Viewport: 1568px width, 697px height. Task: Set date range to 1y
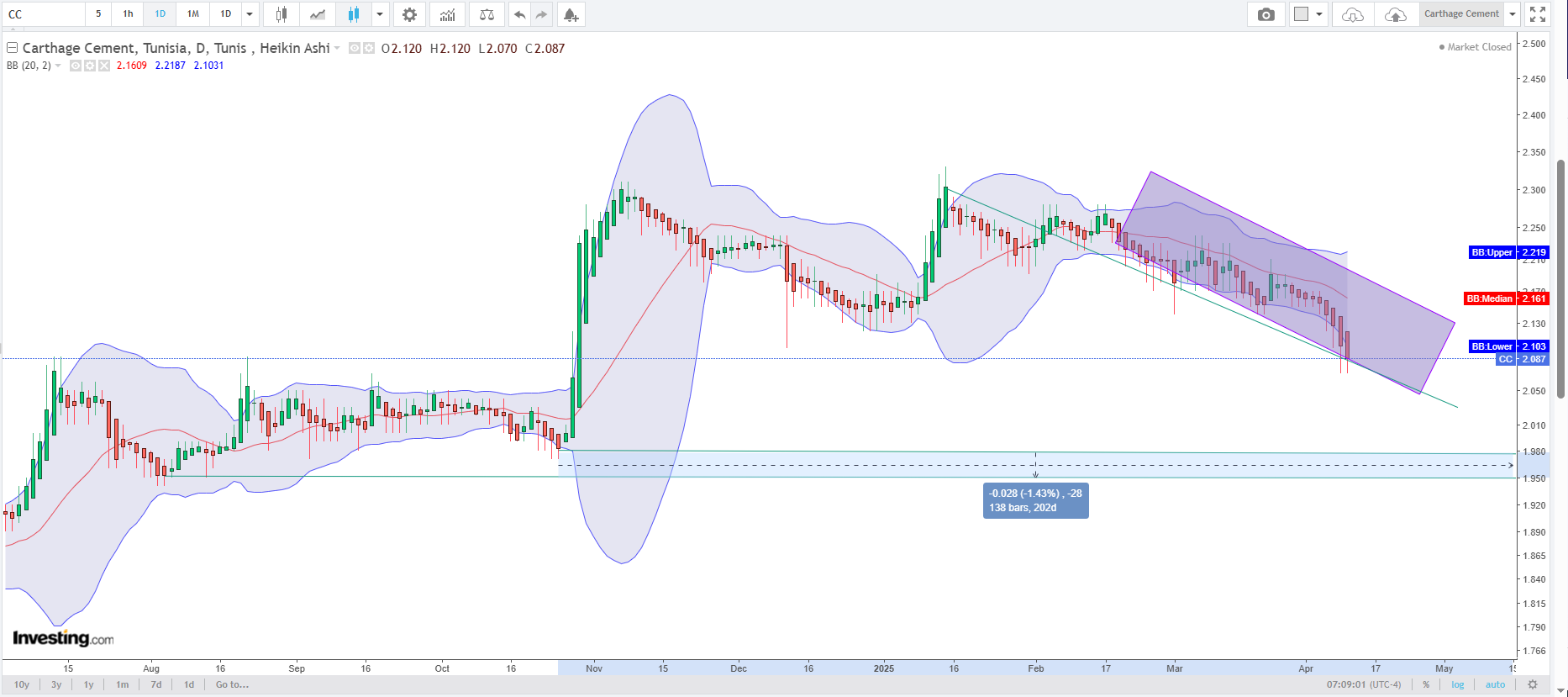[x=88, y=684]
